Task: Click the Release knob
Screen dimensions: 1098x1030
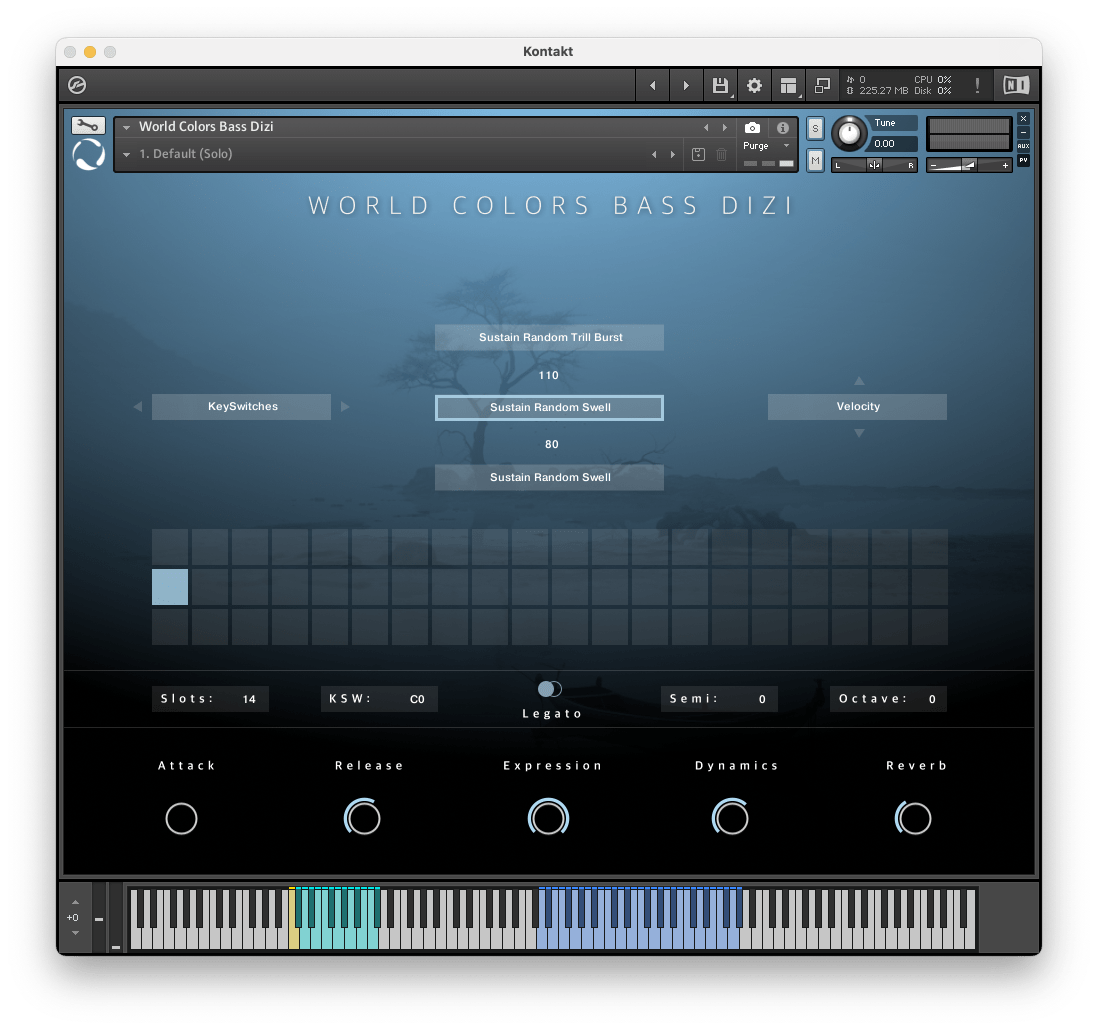Action: tap(363, 817)
